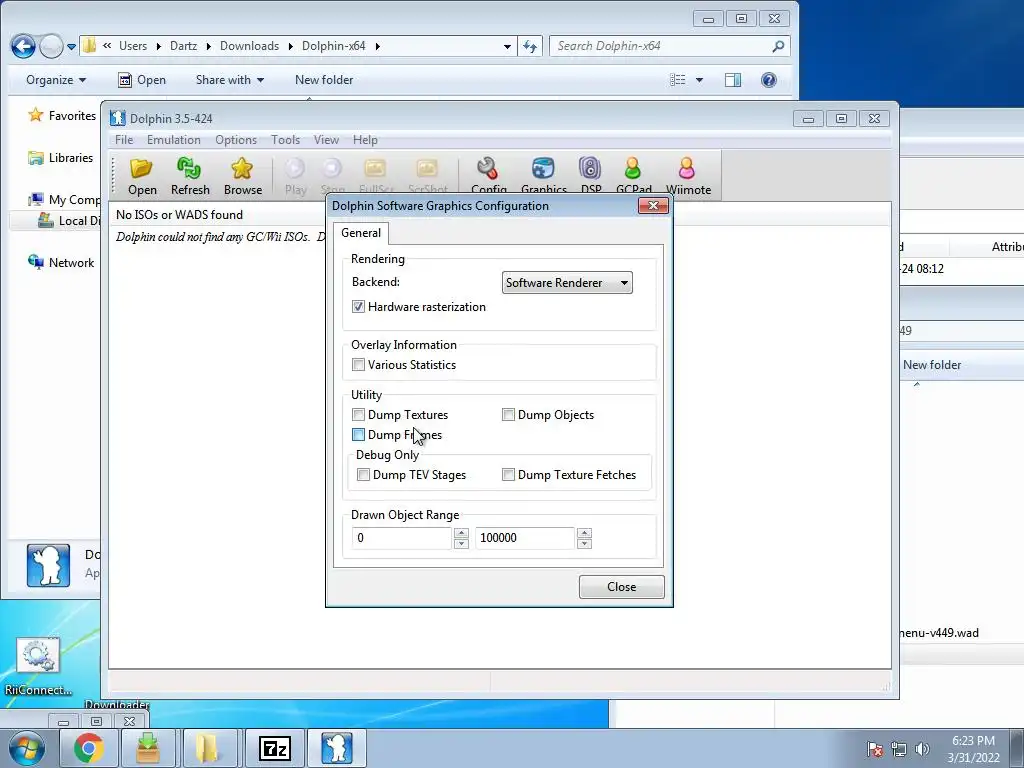The image size is (1024, 768).
Task: Open the File menu in Dolphin
Action: click(x=123, y=140)
